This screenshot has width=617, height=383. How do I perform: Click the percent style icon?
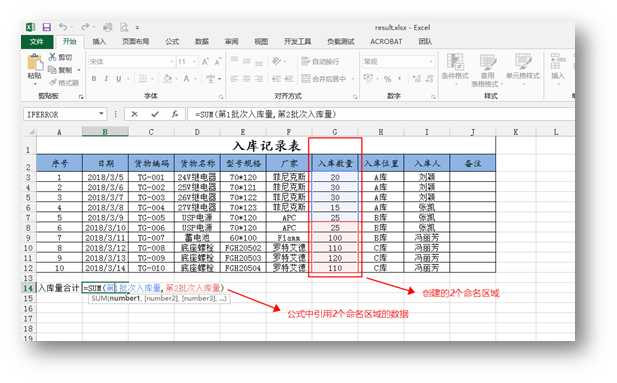pyautogui.click(x=388, y=79)
